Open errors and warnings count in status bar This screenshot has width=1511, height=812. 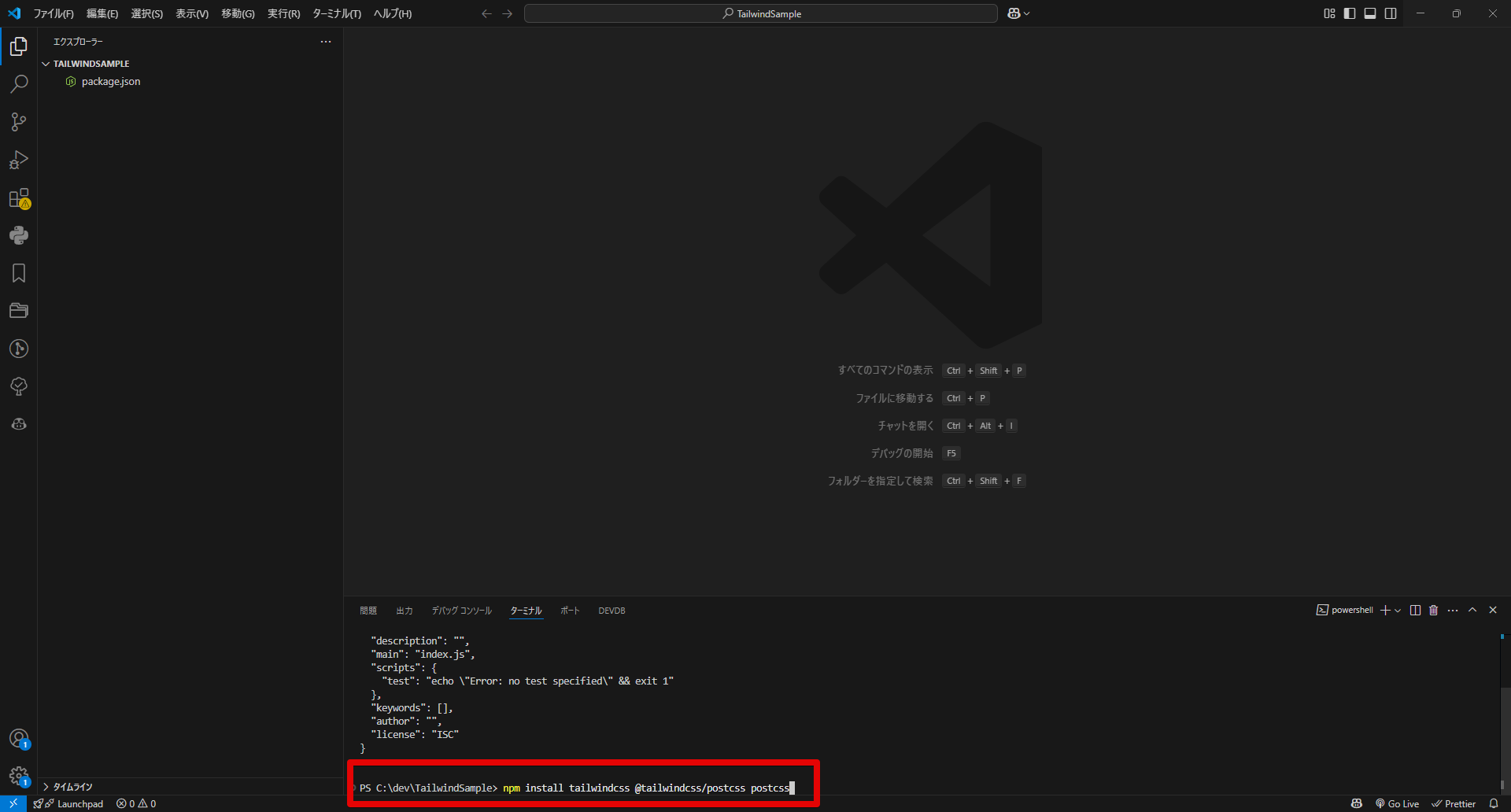[x=136, y=803]
